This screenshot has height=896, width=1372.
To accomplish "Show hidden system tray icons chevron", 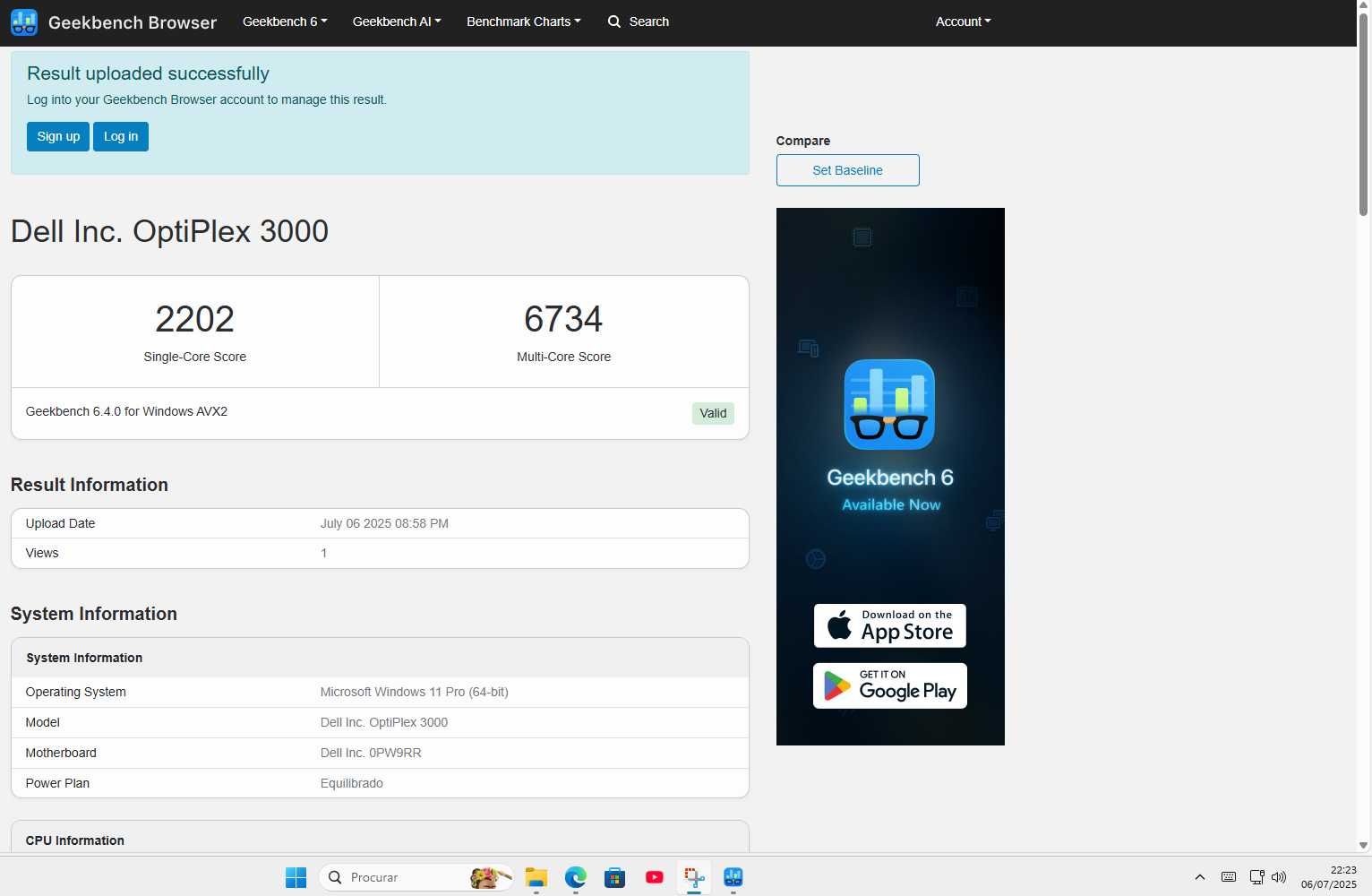I will point(1200,877).
